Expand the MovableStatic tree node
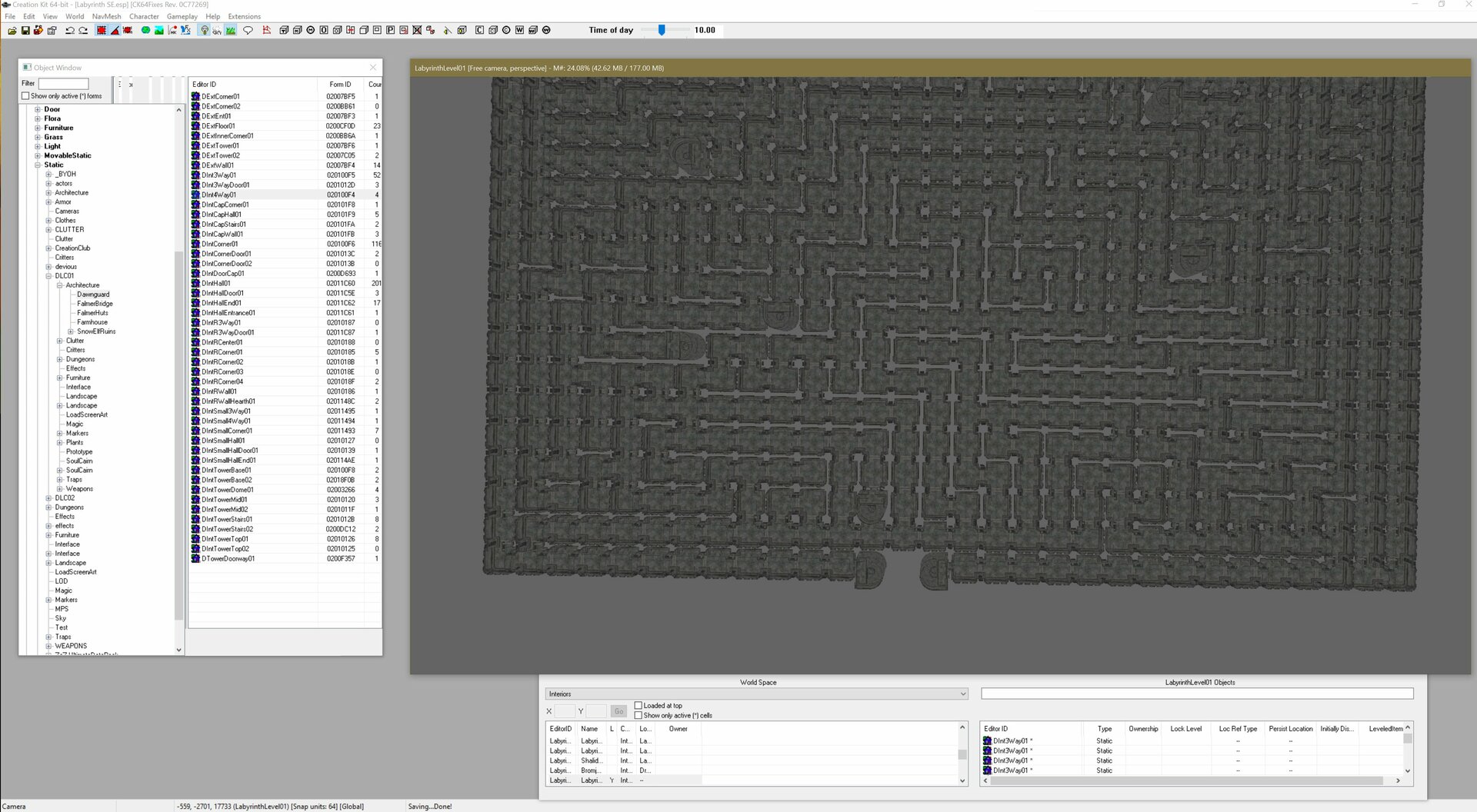 [x=38, y=155]
